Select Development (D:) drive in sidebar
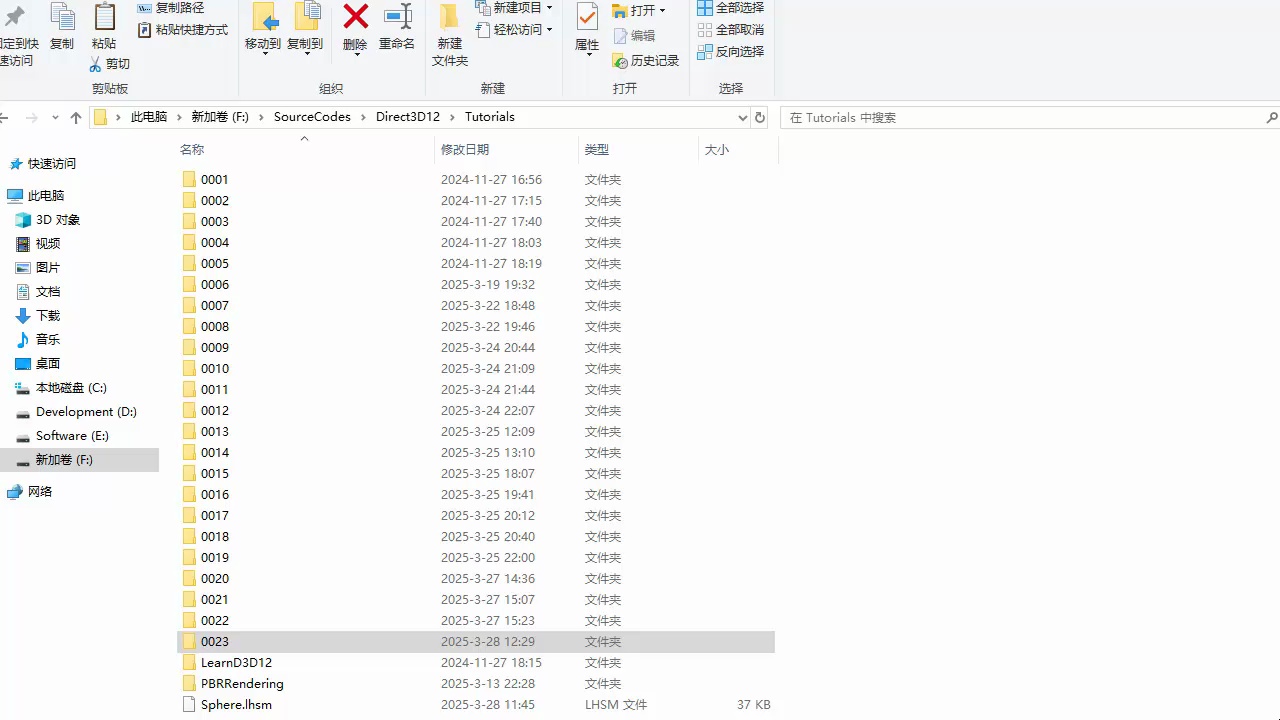1280x720 pixels. pos(86,412)
